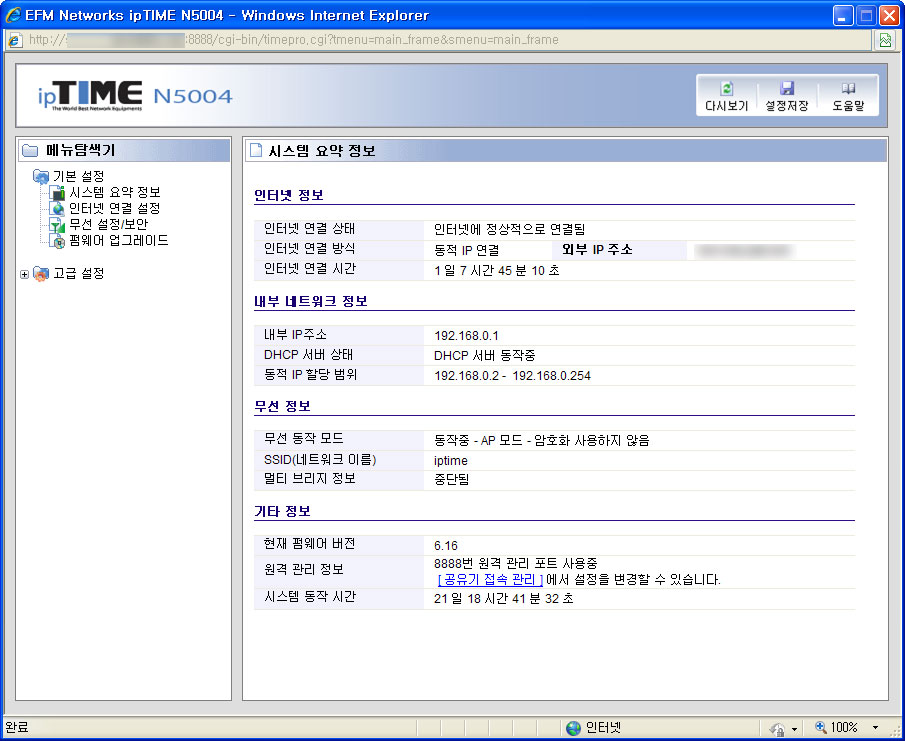Click the 시스템 요약 정보 tree icon
Image resolution: width=905 pixels, height=741 pixels.
point(57,193)
